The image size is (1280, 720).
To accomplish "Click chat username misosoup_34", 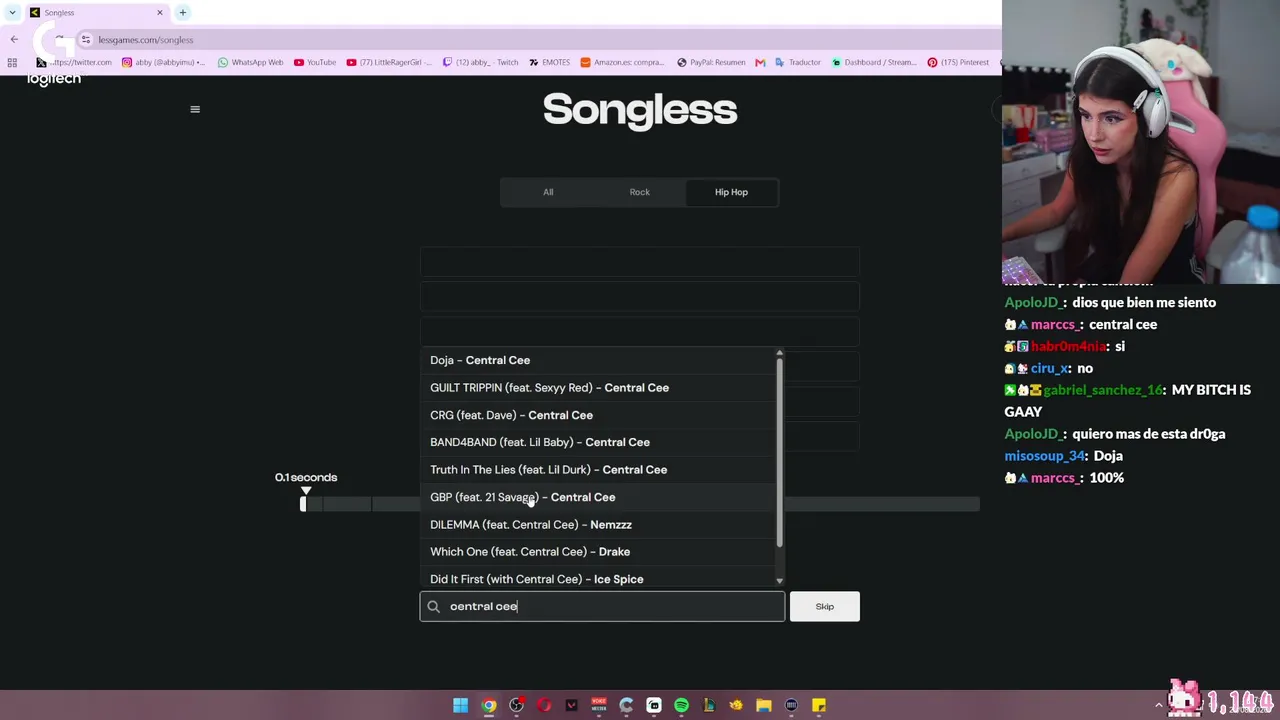I will click(x=1045, y=456).
